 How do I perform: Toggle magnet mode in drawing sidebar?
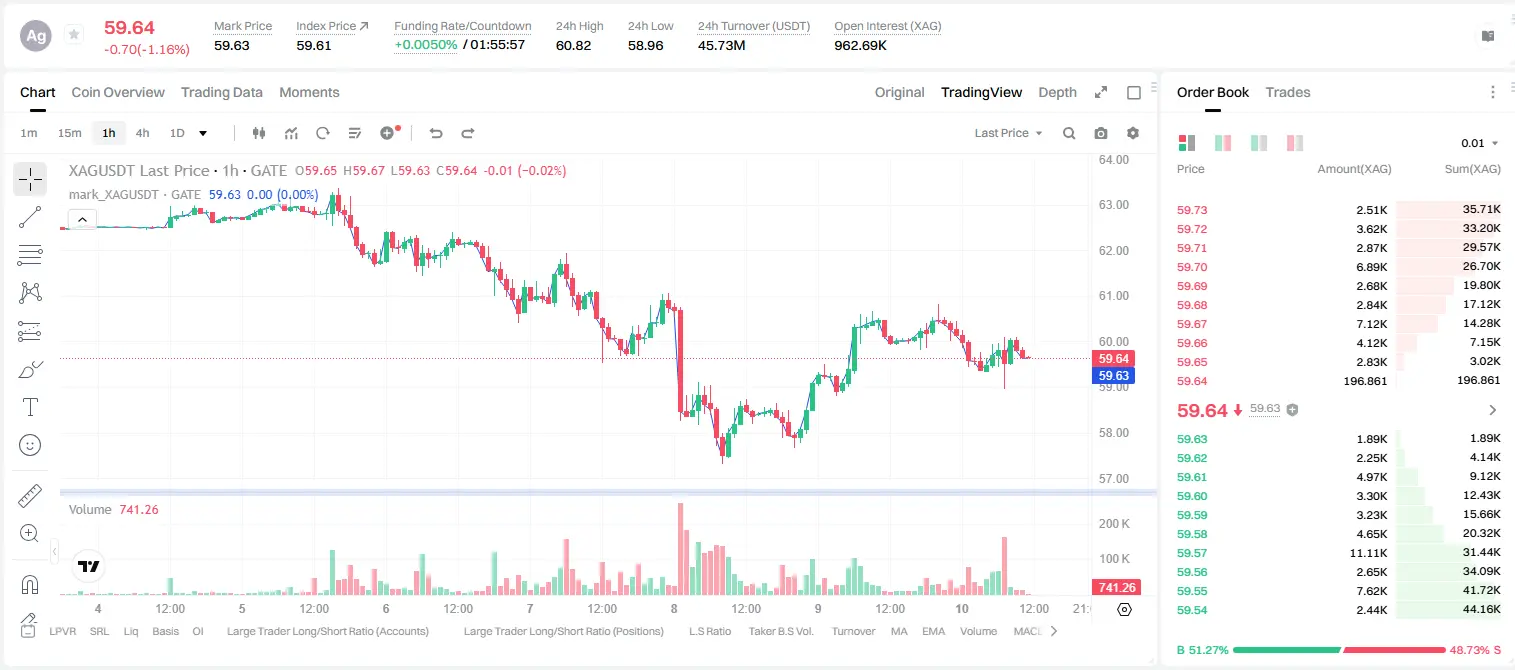(30, 585)
